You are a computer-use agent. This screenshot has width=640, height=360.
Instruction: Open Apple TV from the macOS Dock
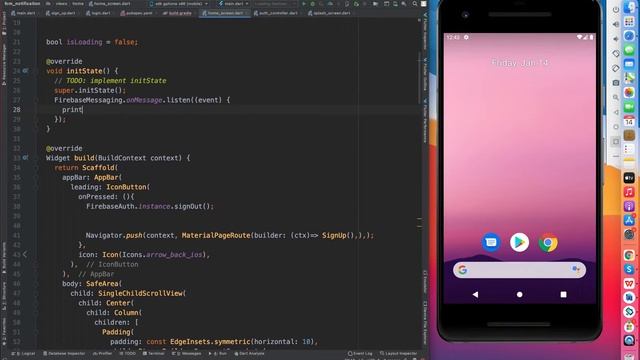pyautogui.click(x=629, y=178)
